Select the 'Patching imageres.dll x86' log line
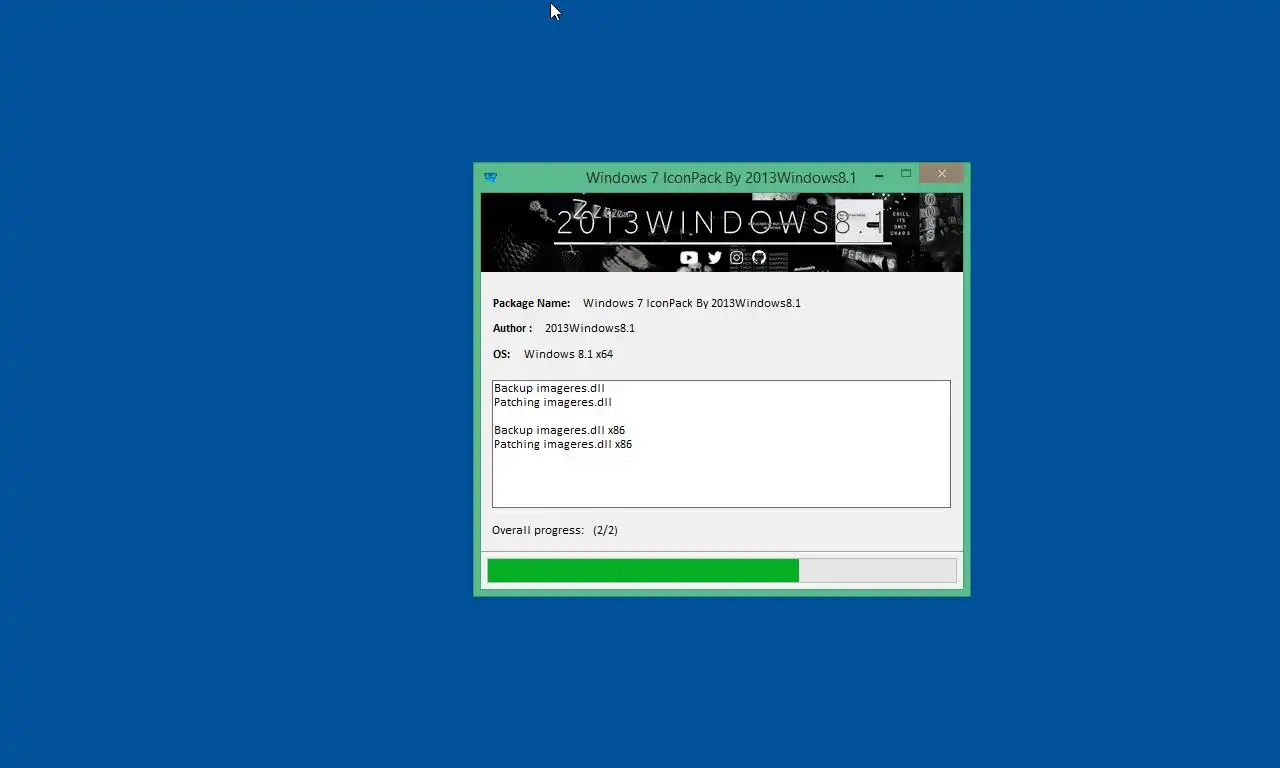The height and width of the screenshot is (768, 1280). pyautogui.click(x=563, y=444)
